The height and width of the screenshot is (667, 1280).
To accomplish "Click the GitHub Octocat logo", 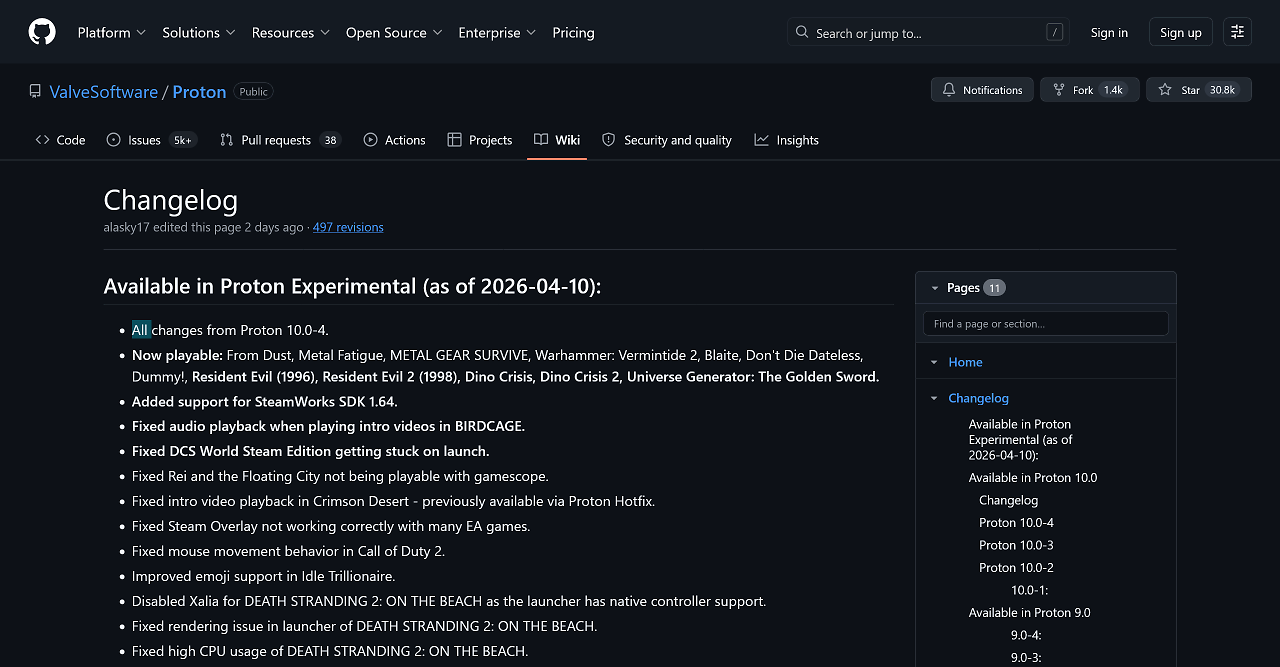I will coord(42,32).
